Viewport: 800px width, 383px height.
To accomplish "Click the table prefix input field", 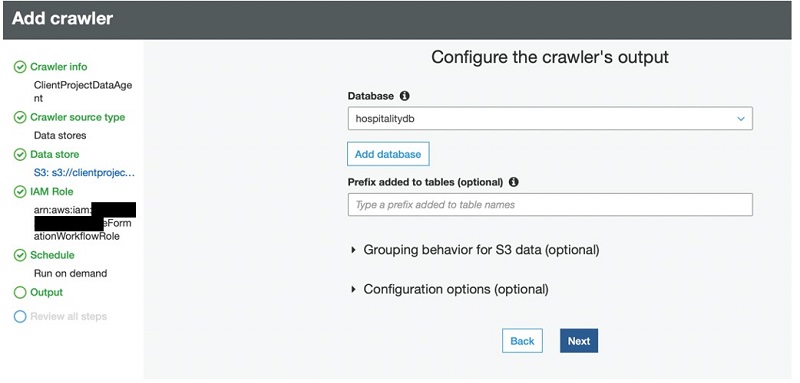I will 550,205.
